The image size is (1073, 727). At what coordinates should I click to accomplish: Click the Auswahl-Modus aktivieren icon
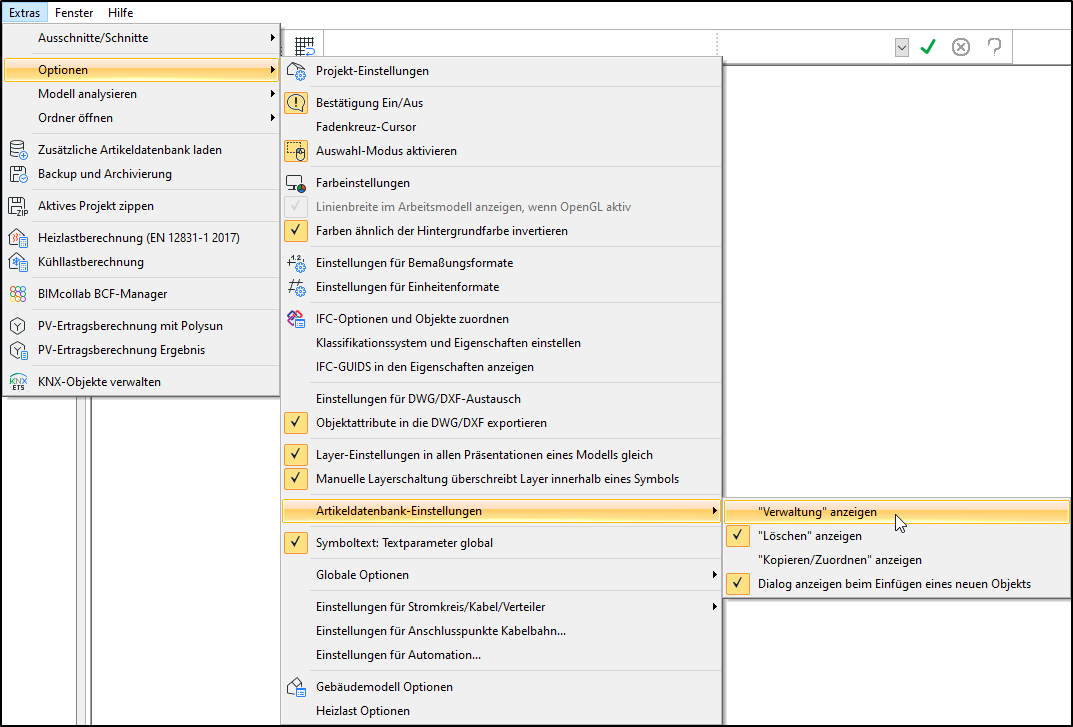pos(296,151)
